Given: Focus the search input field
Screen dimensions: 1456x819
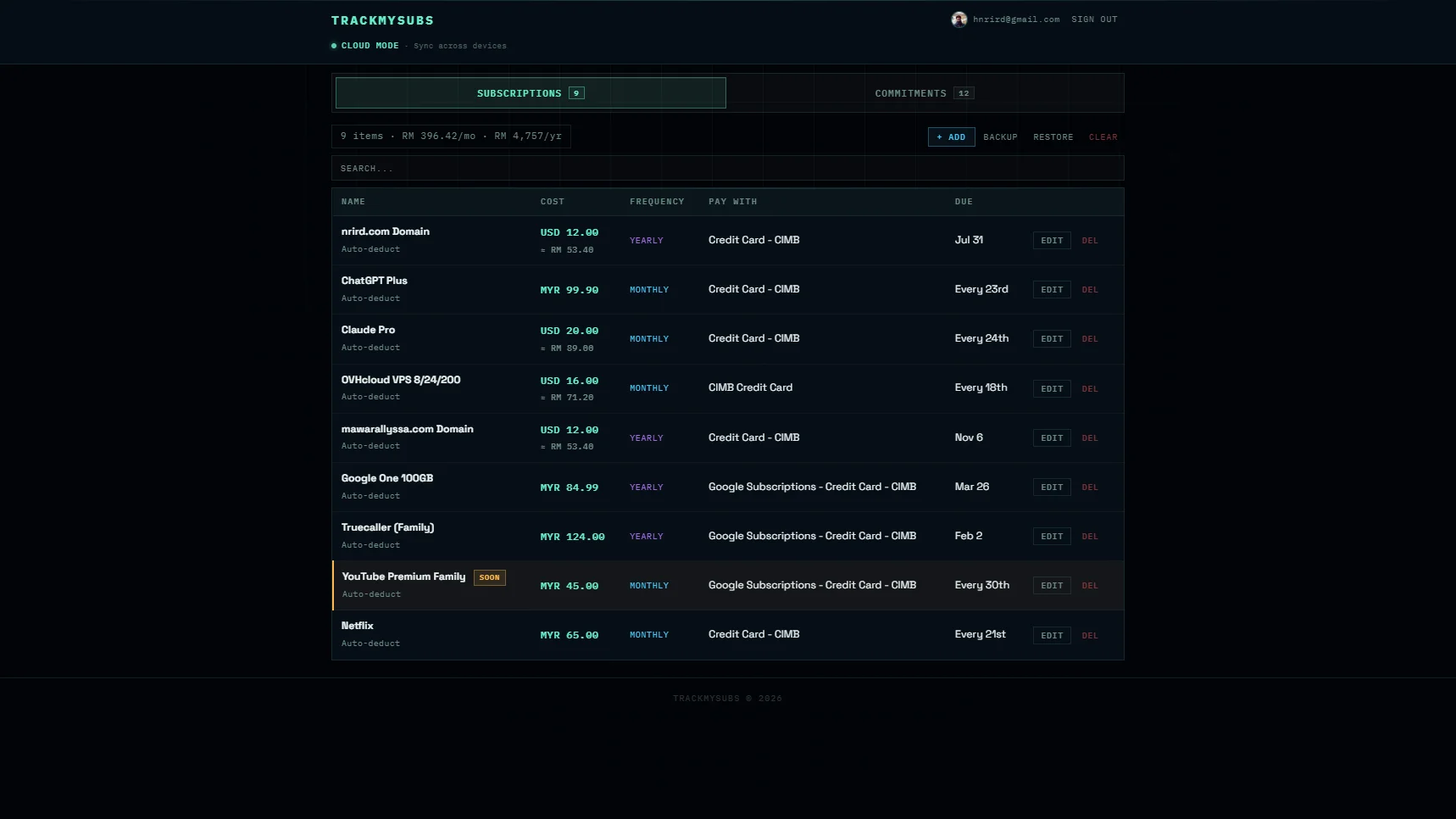Looking at the screenshot, I should tap(727, 168).
